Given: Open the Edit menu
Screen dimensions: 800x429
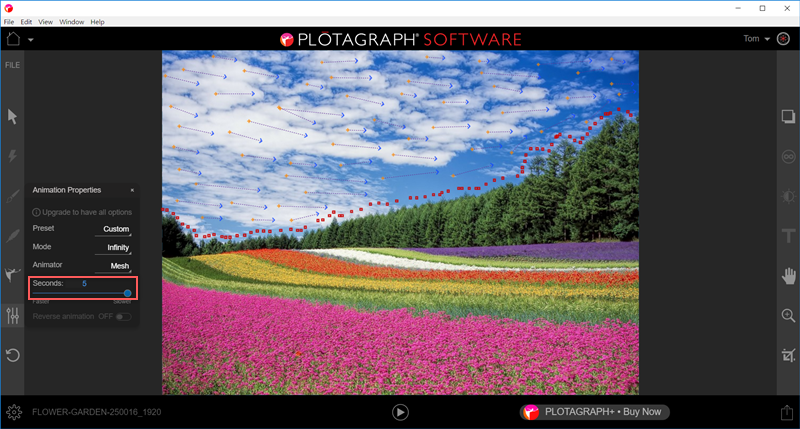Looking at the screenshot, I should coord(26,22).
